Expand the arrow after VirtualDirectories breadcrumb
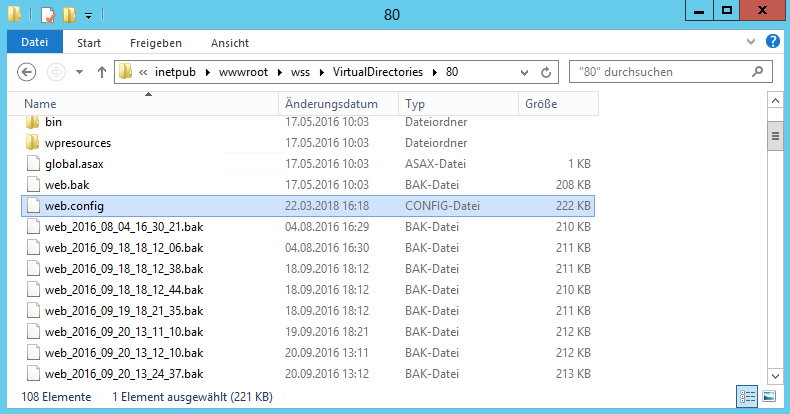Image resolution: width=790 pixels, height=414 pixels. click(x=434, y=73)
